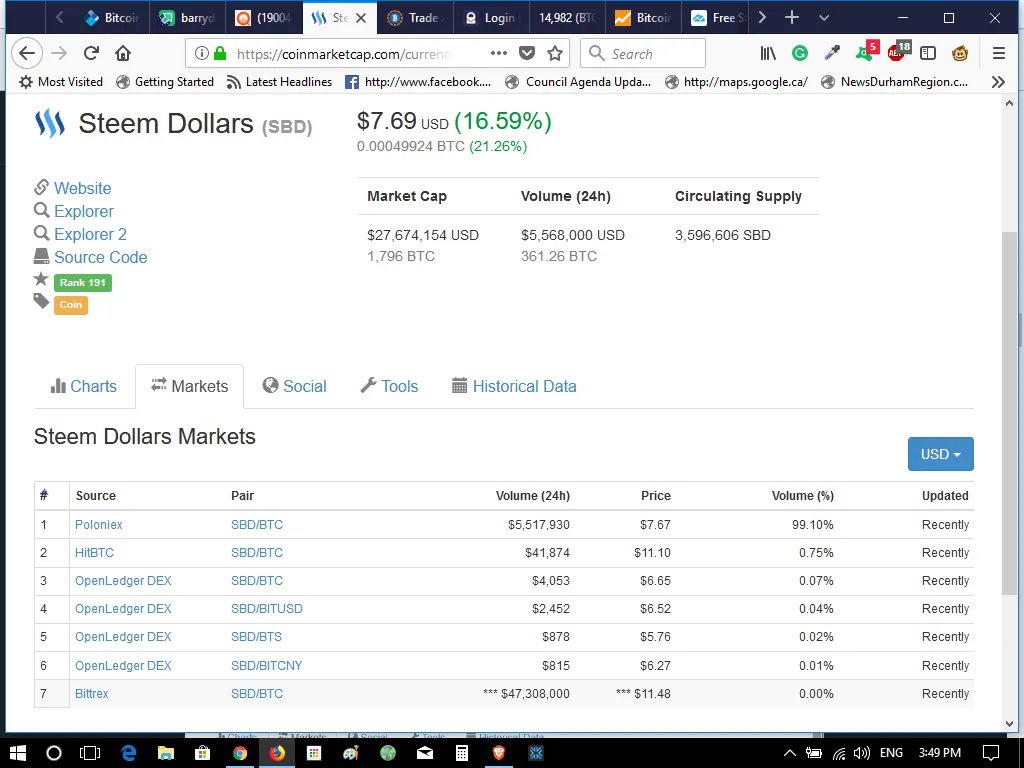Open the Windows Start menu
This screenshot has width=1024, height=768.
tap(18, 753)
